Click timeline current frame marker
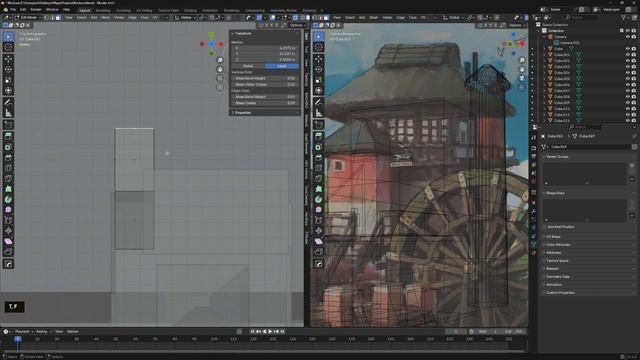The width and height of the screenshot is (640, 360). [x=18, y=339]
